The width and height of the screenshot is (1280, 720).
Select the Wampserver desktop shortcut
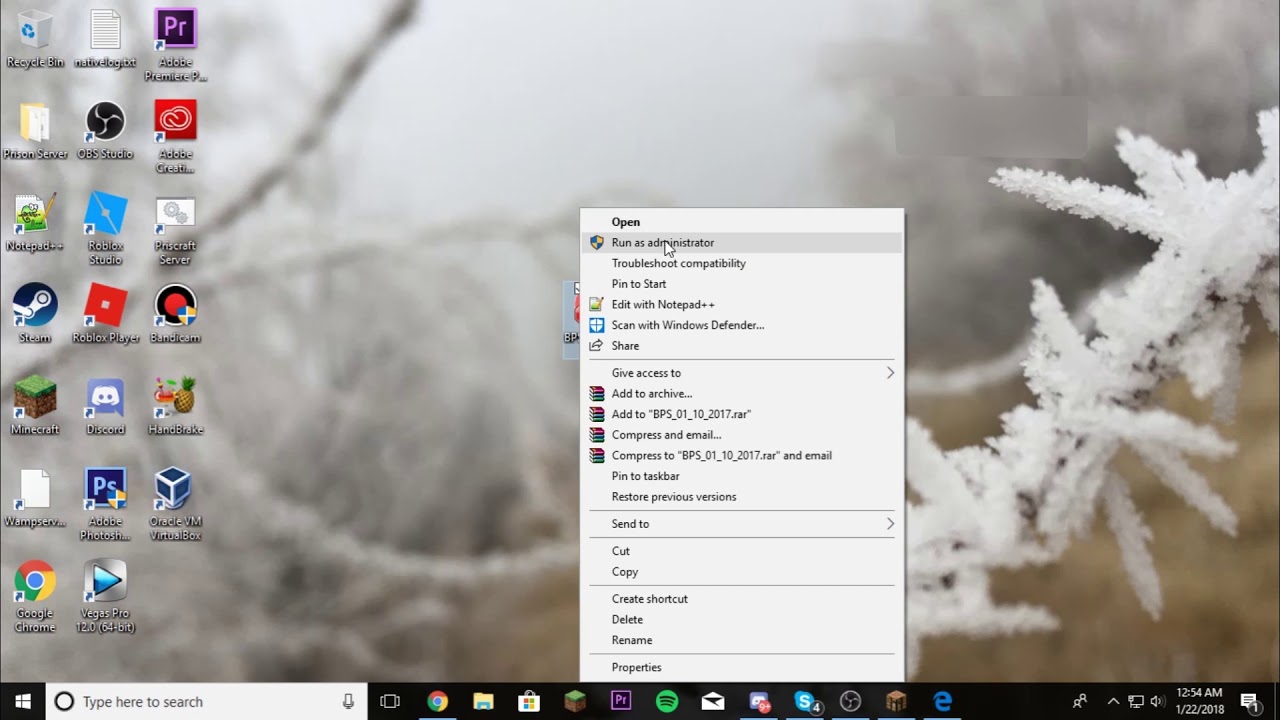[x=35, y=498]
